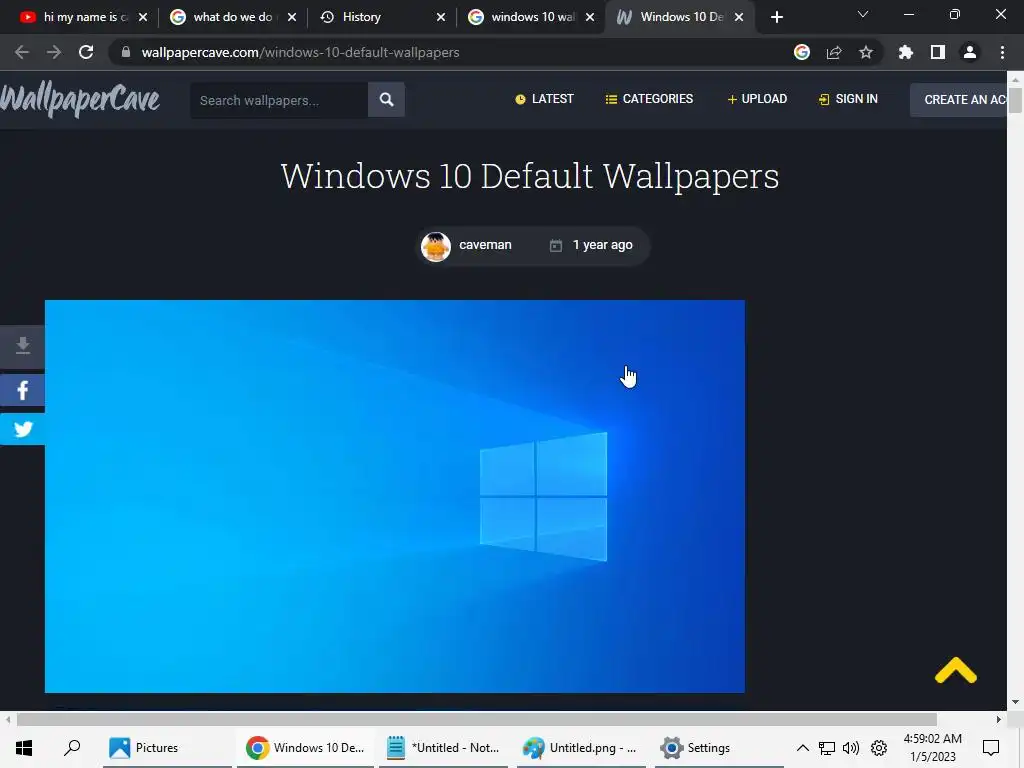Click the network icon in the system tray
The image size is (1024, 768).
click(x=827, y=748)
